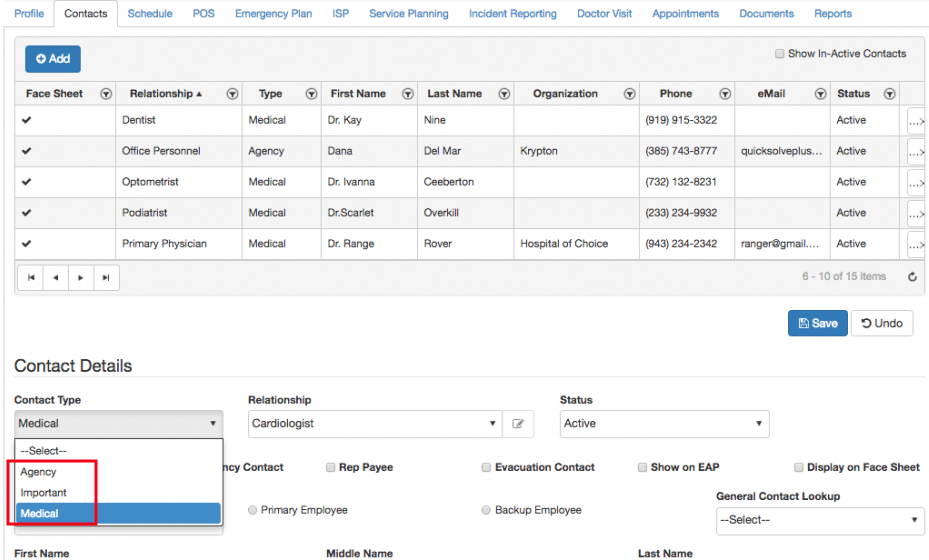Switch to the Profile tab
929x560 pixels.
pos(29,13)
